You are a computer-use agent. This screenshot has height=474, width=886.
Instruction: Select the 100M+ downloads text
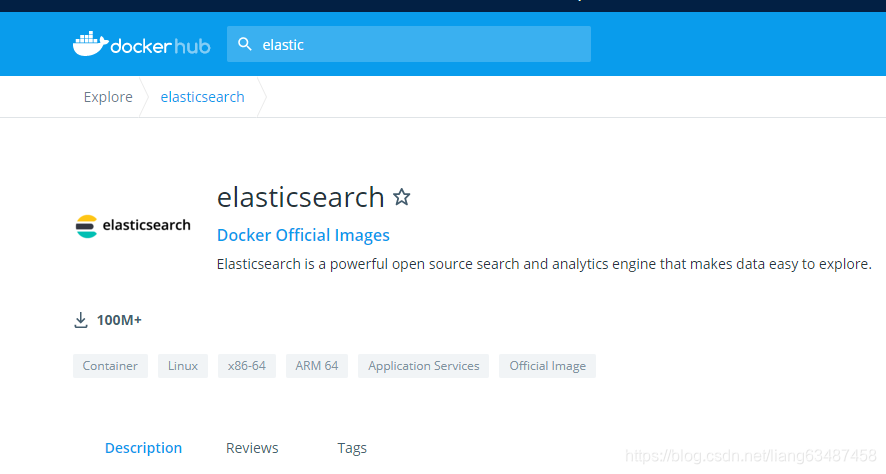[x=119, y=320]
